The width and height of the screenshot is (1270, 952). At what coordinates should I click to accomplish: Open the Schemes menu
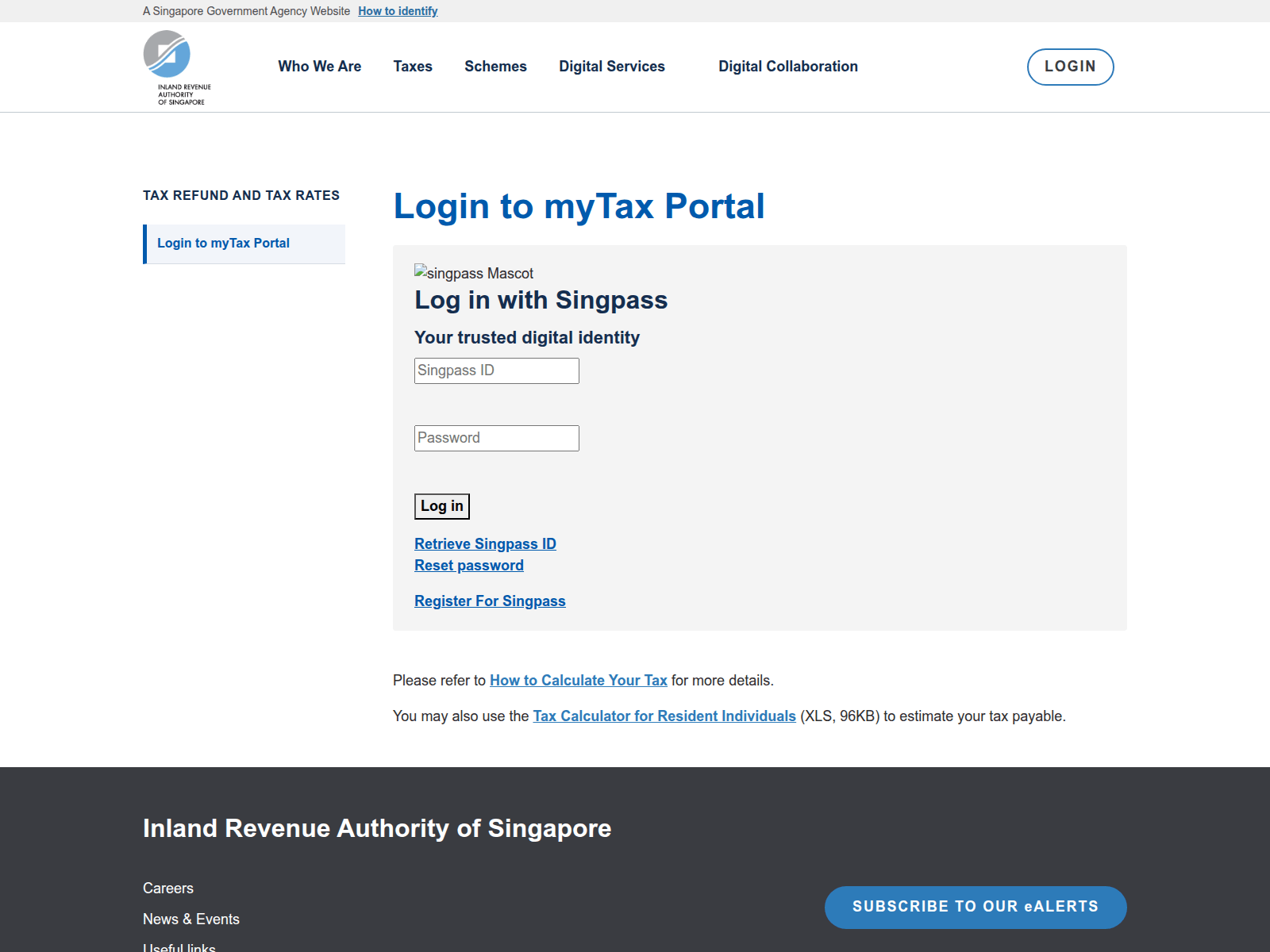pos(495,67)
